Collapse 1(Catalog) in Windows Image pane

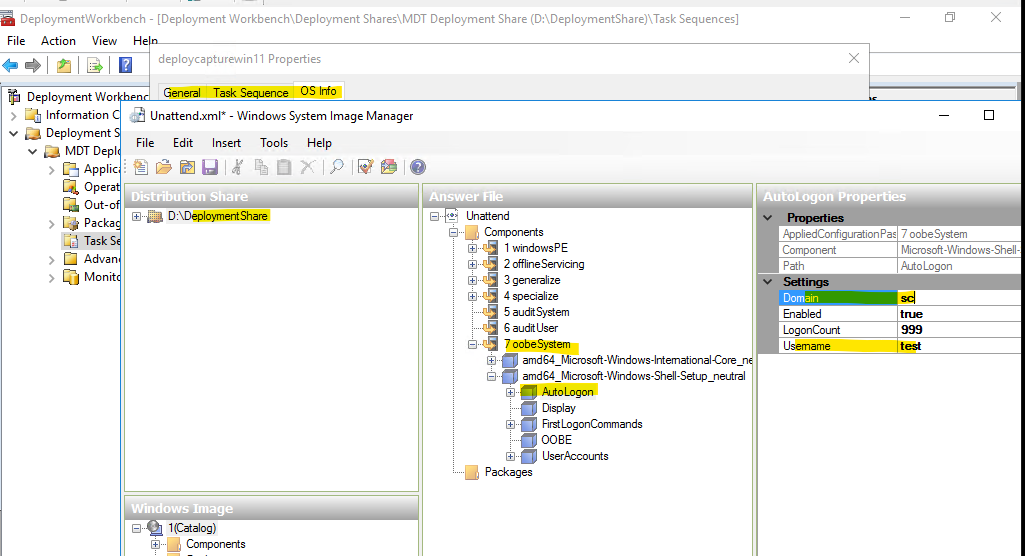coord(137,528)
